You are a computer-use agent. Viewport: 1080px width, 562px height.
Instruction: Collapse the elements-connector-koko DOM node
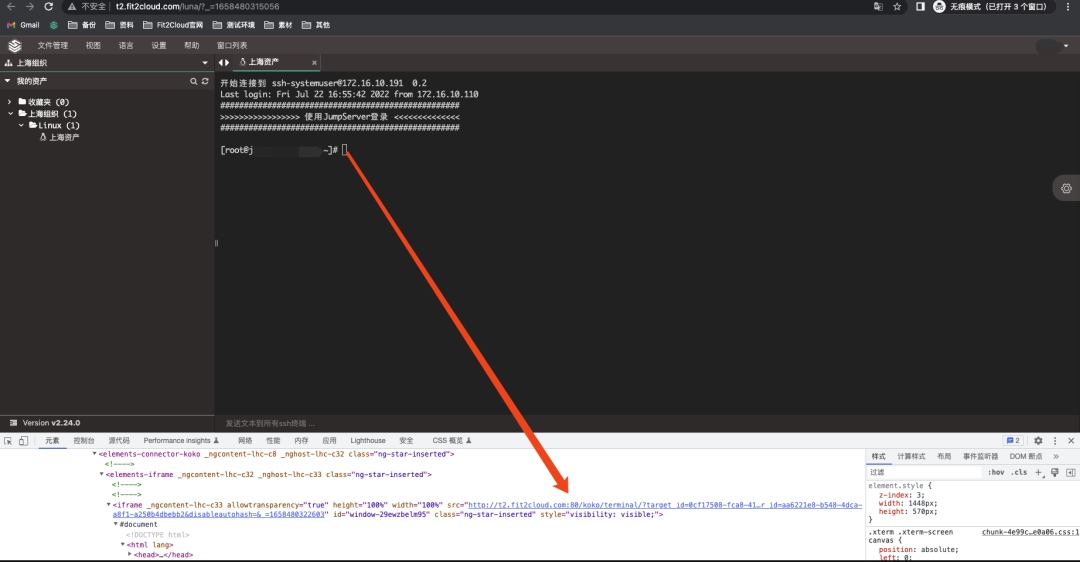point(94,454)
